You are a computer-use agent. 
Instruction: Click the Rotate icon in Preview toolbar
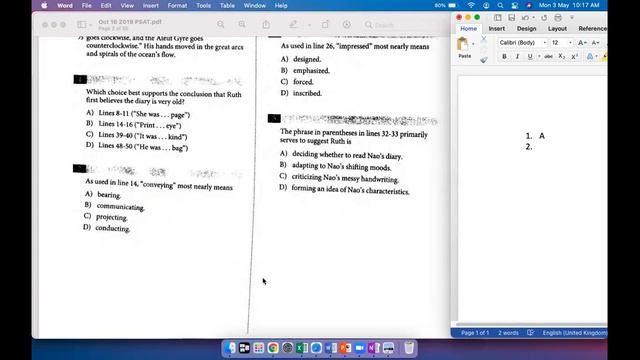pyautogui.click(x=325, y=24)
